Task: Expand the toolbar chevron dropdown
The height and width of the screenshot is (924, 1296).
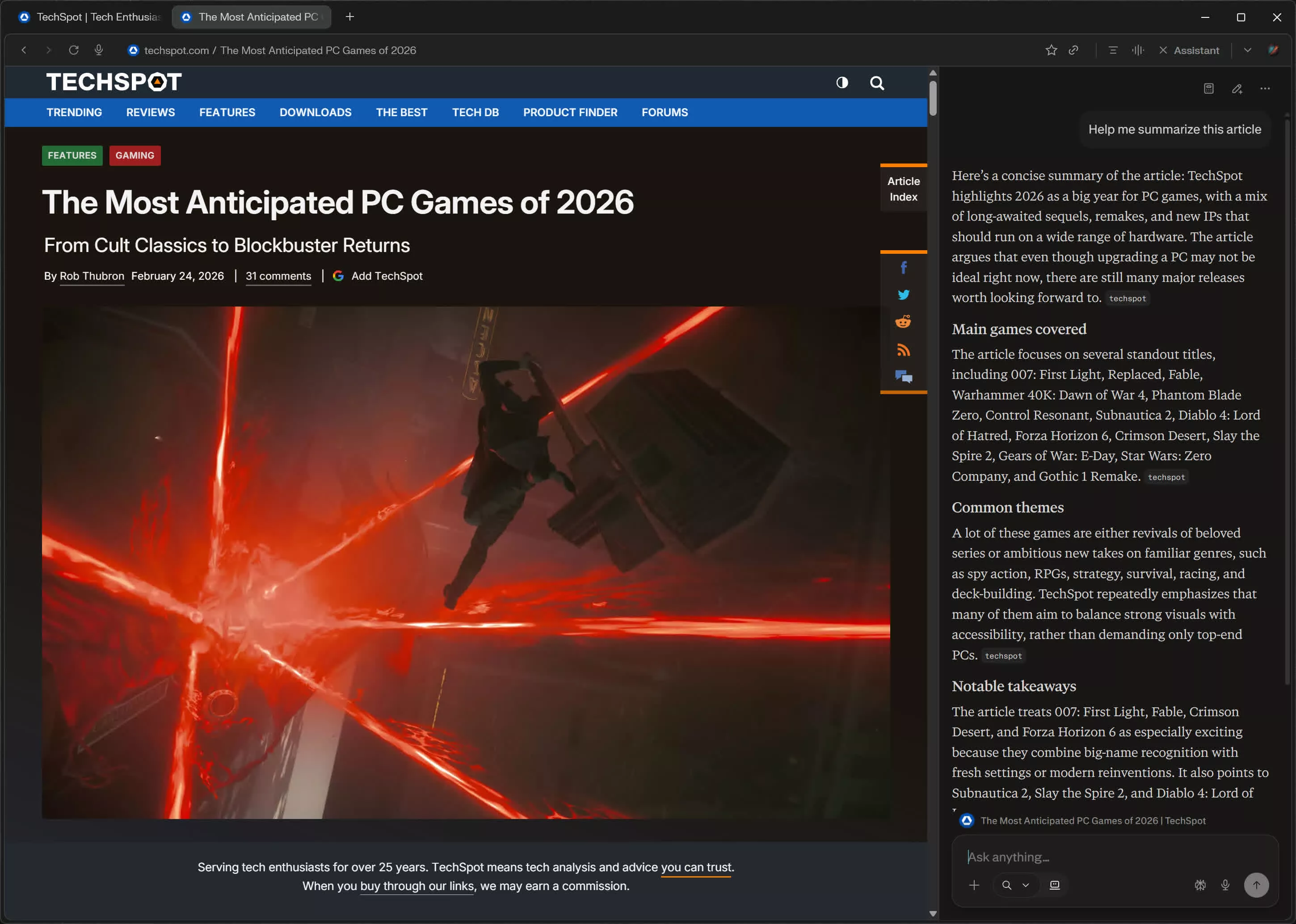Action: [1247, 50]
